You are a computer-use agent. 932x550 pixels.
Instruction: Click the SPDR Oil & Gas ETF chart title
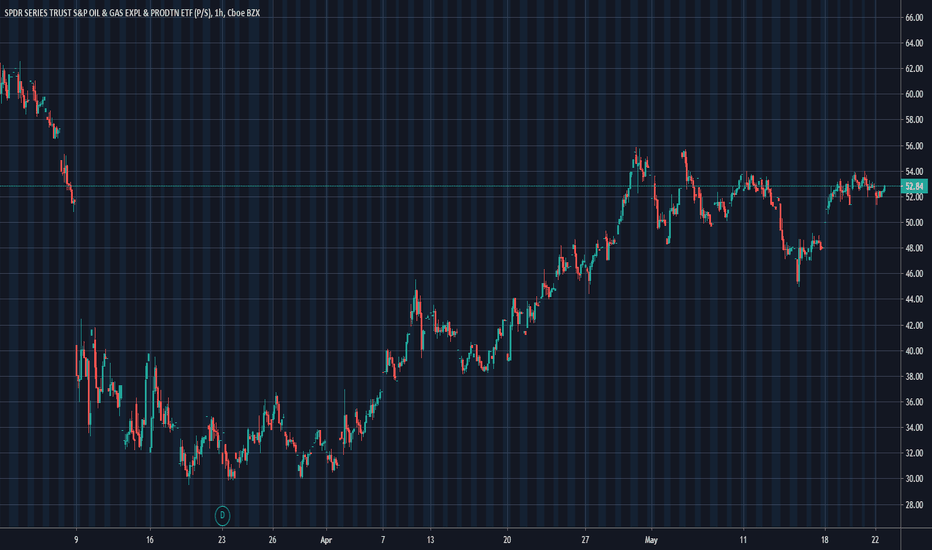[x=132, y=12]
